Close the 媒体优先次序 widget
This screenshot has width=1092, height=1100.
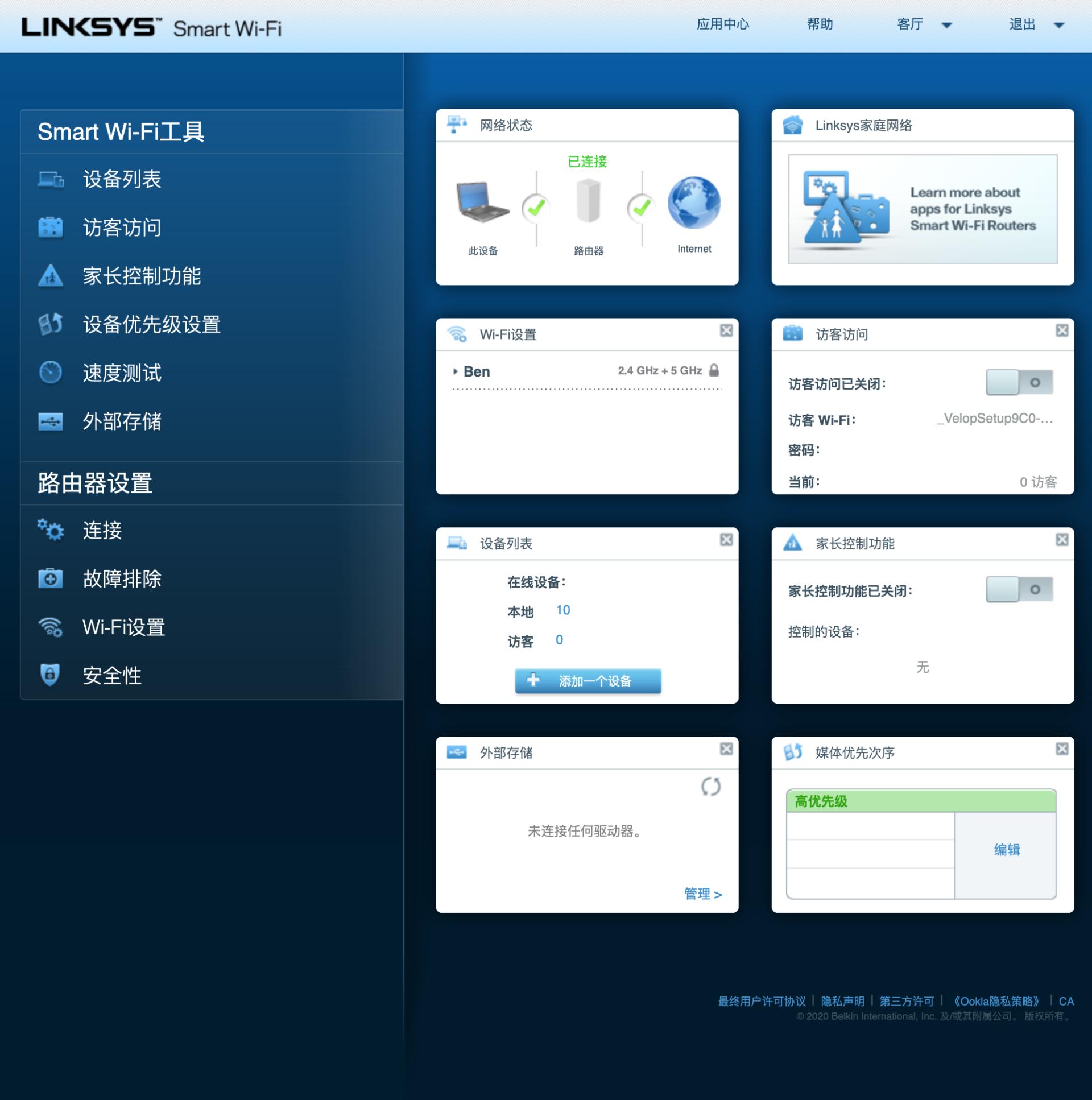[x=1061, y=749]
